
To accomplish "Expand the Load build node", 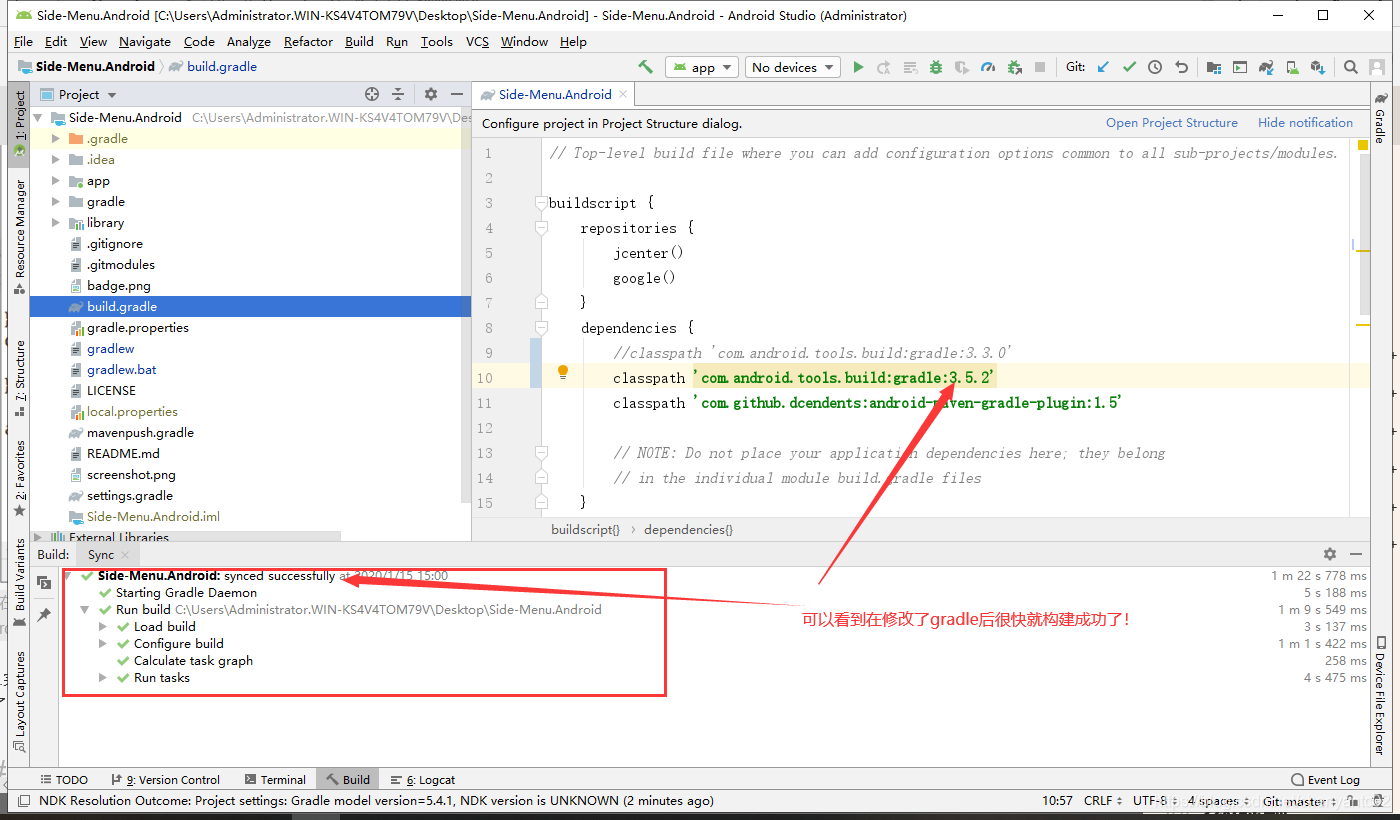I will tap(103, 627).
